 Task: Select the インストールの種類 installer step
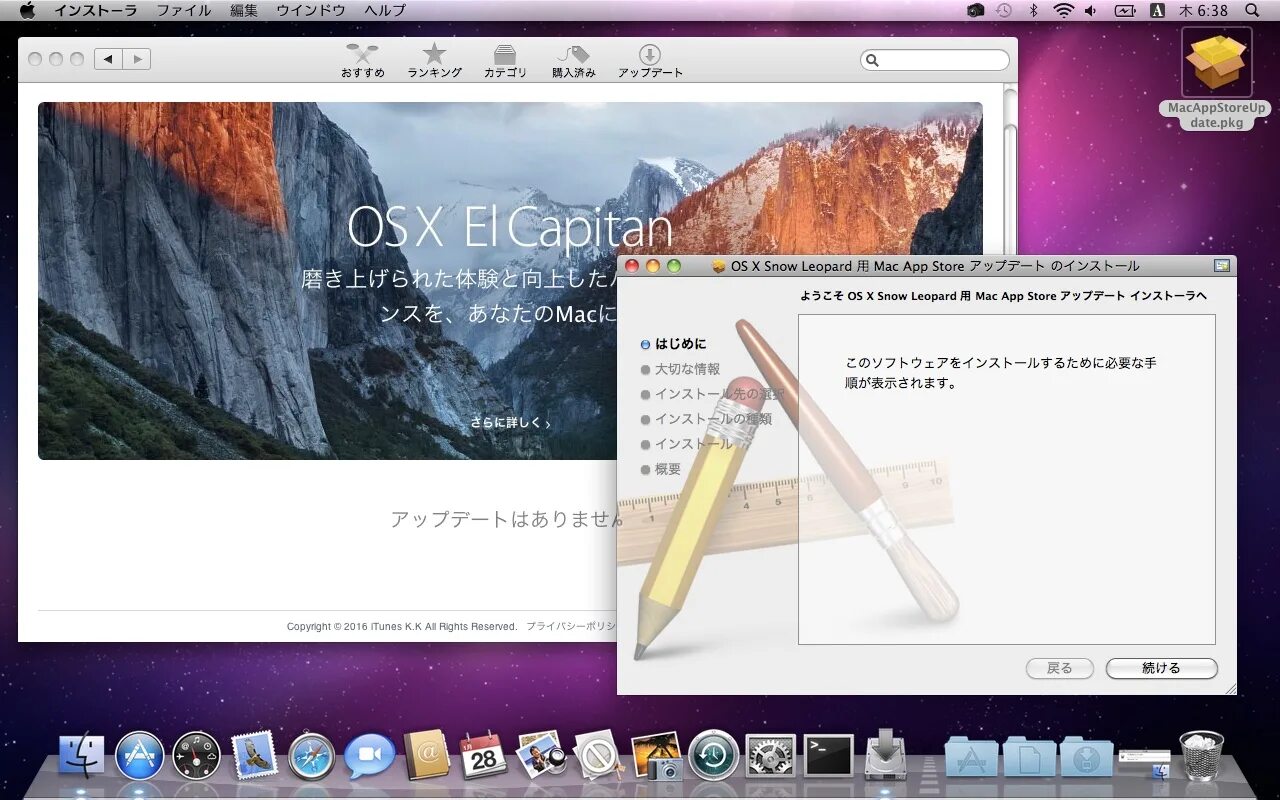click(706, 419)
